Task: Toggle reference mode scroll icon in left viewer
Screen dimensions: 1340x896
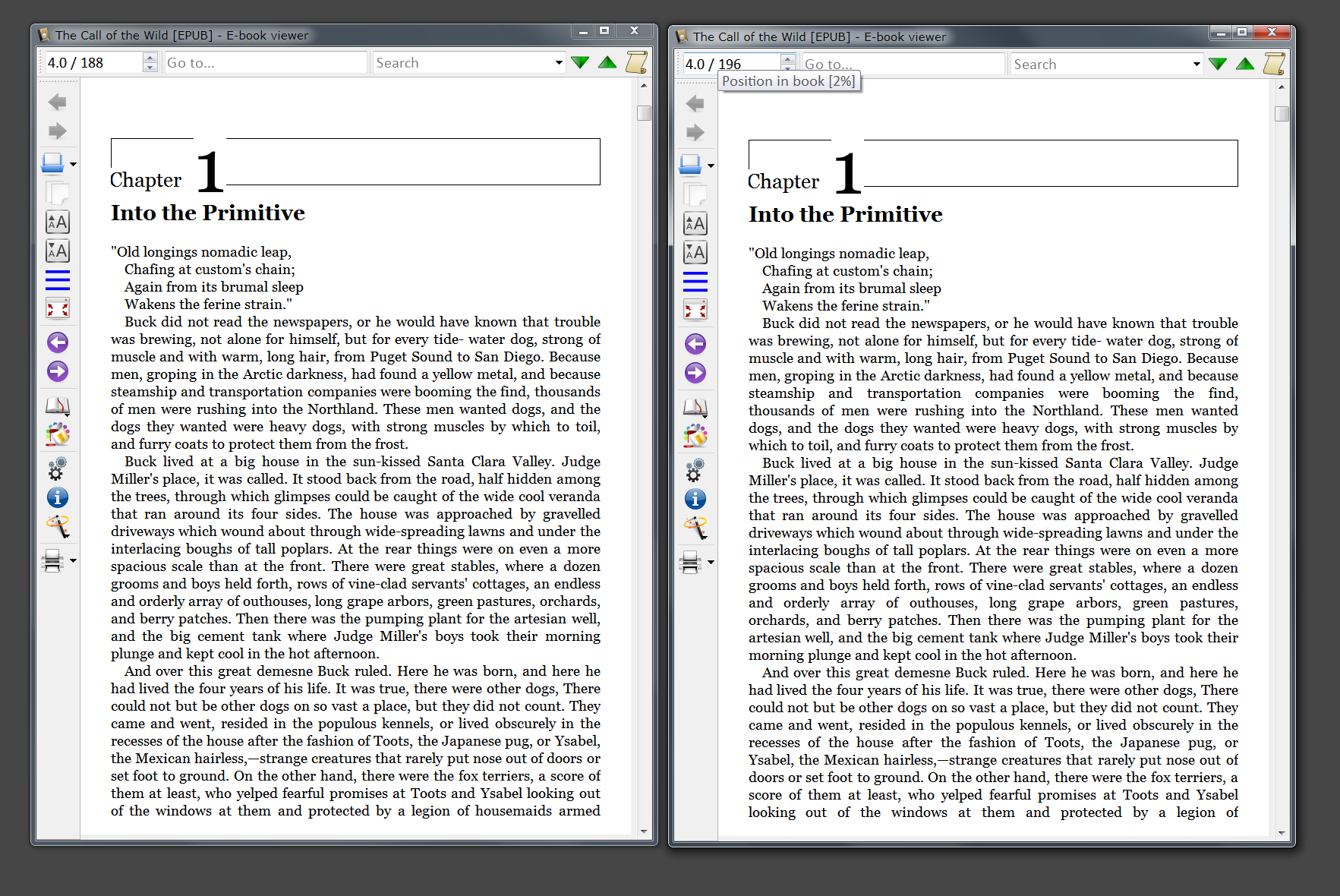Action: tap(636, 62)
